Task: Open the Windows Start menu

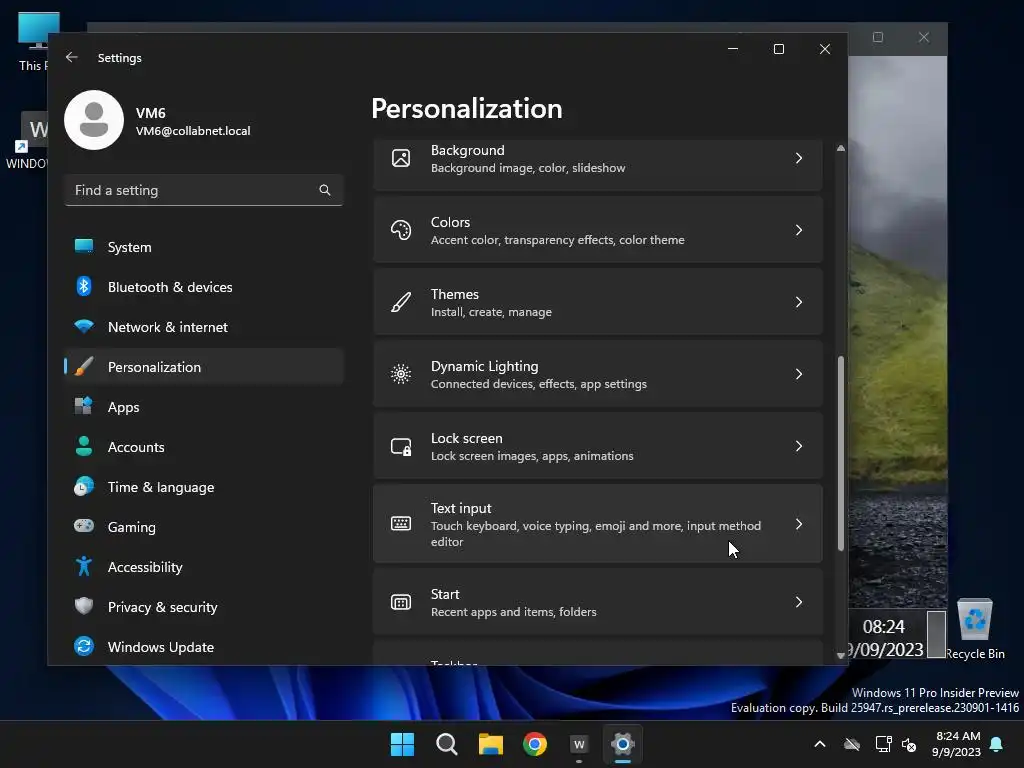Action: 402,744
